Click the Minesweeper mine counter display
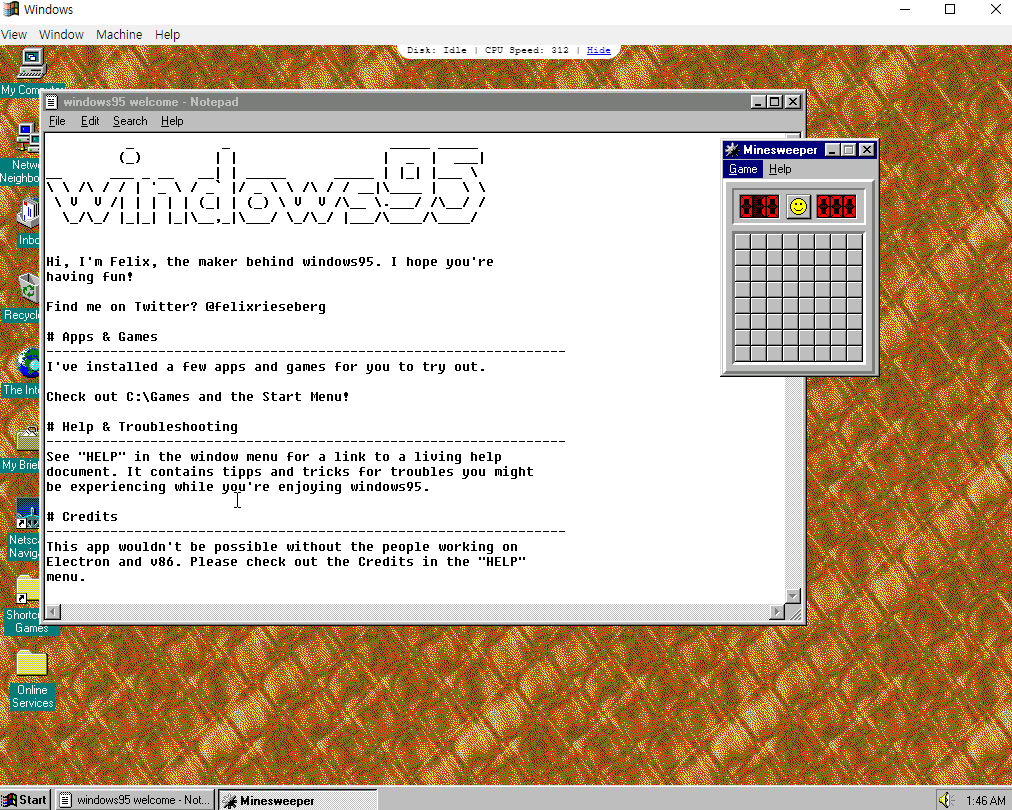This screenshot has width=1012, height=810. (759, 207)
